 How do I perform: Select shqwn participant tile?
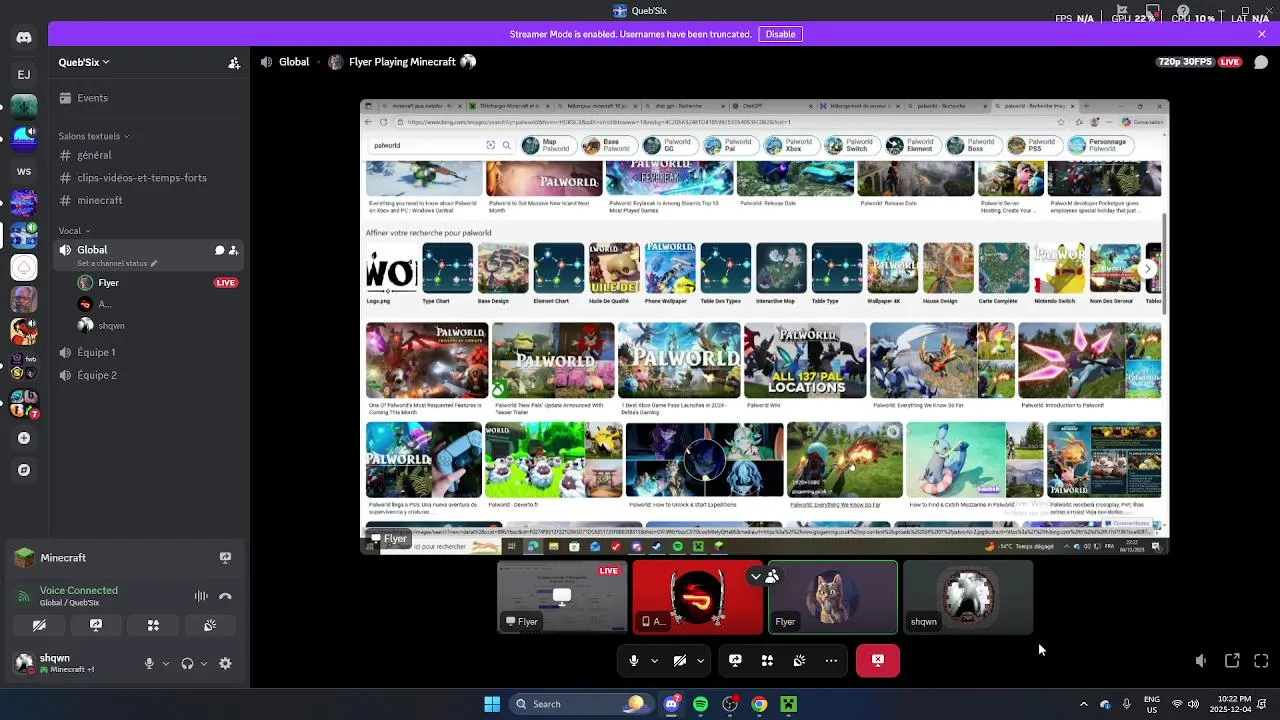pos(968,597)
